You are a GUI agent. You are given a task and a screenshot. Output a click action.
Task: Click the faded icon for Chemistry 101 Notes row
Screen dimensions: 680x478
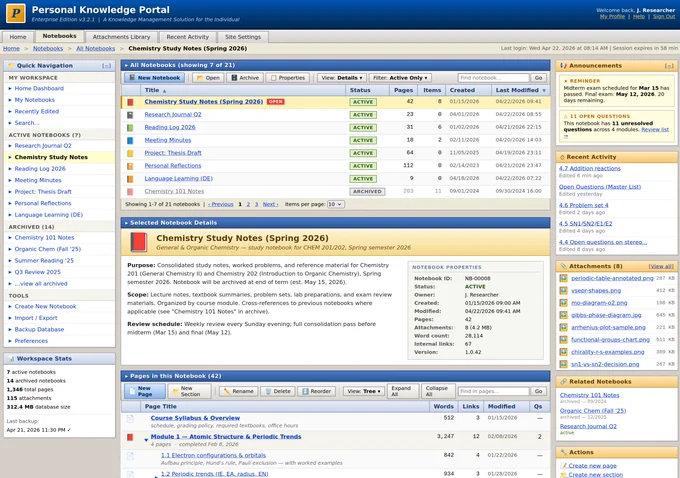pos(130,191)
